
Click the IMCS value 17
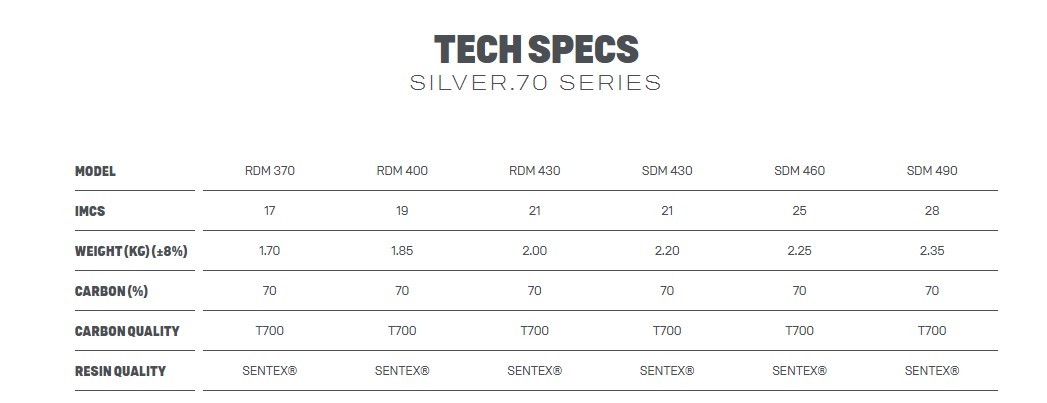tap(270, 211)
